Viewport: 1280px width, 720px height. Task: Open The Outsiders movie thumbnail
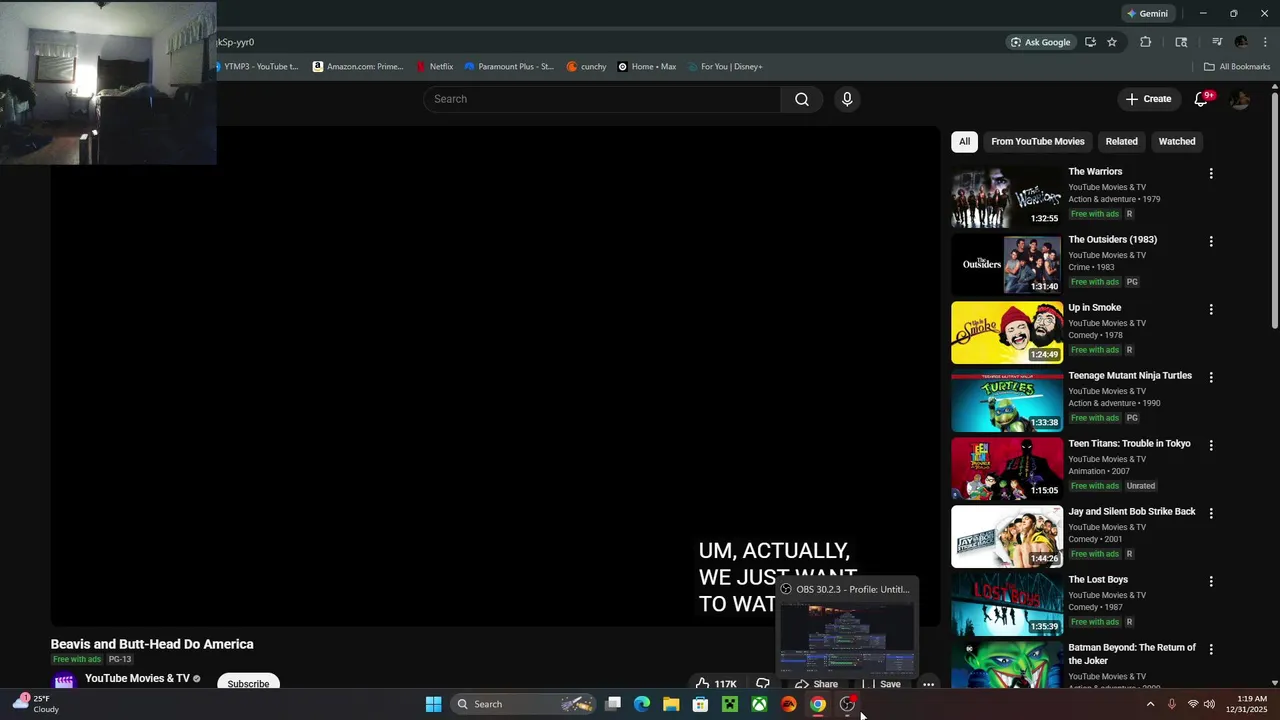point(1006,265)
